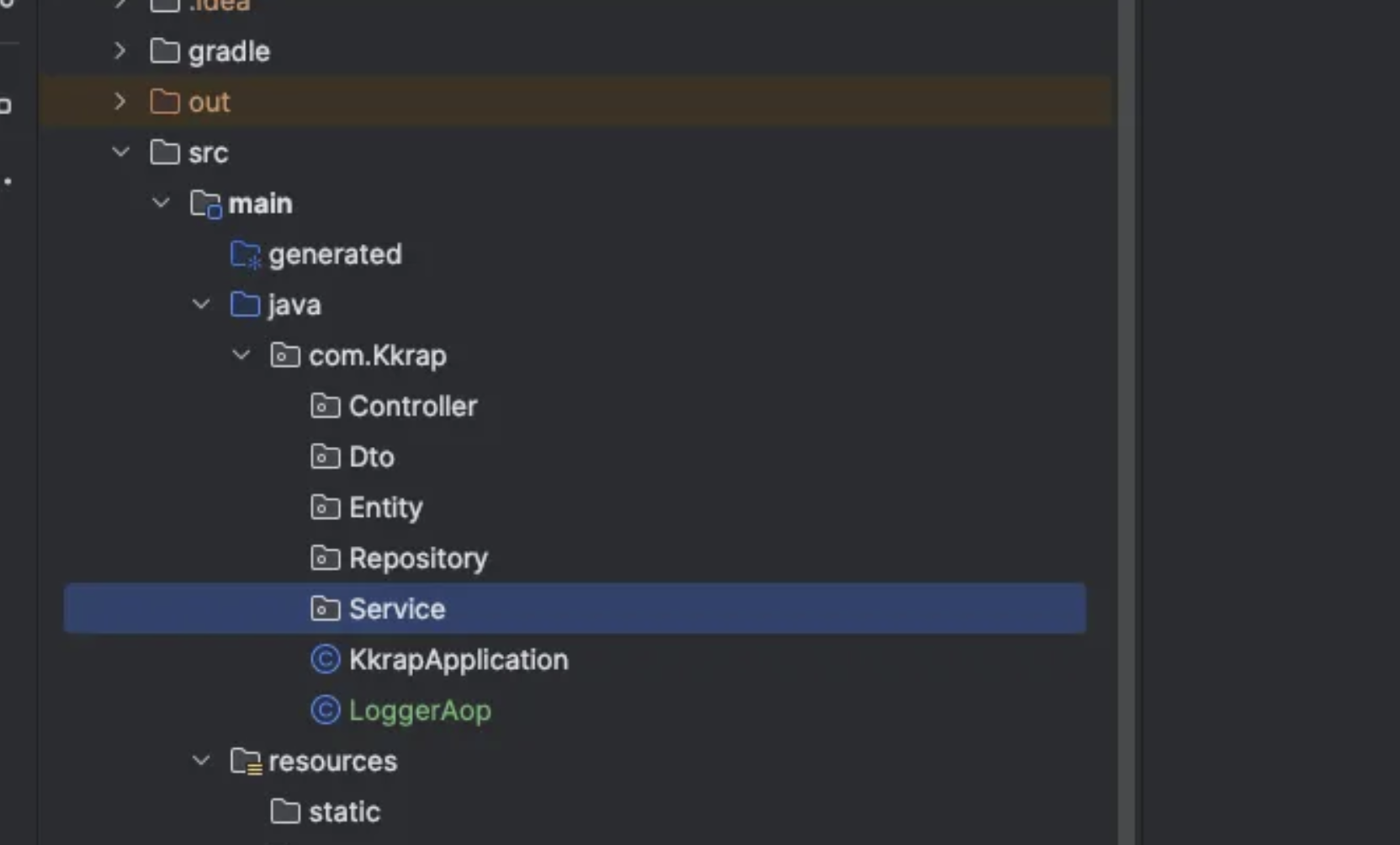Select the static folder label
This screenshot has width=1400, height=845.
[x=344, y=811]
